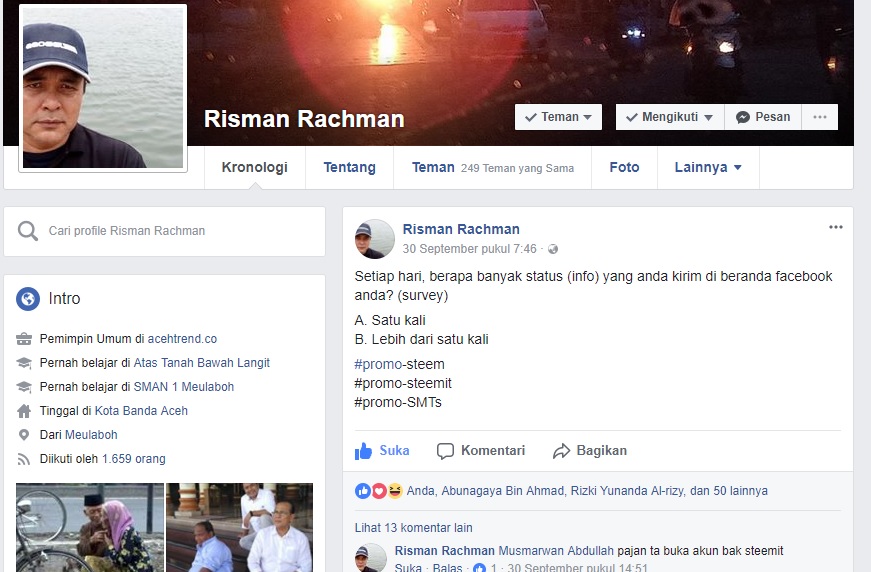Screen dimensions: 871x572
Task: Open the 30 September pukul 7:46 timestamp
Action: point(469,249)
